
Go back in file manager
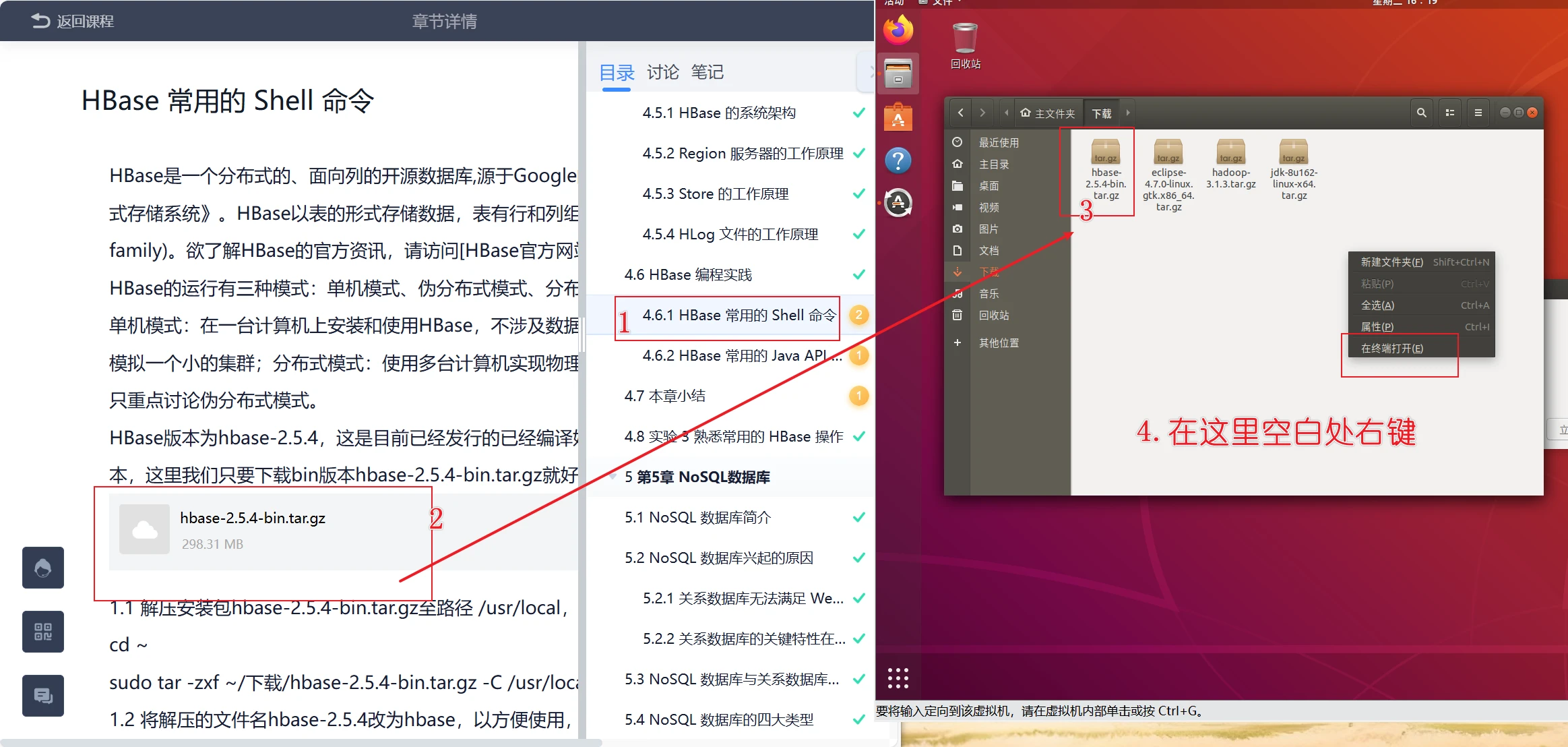pos(960,113)
